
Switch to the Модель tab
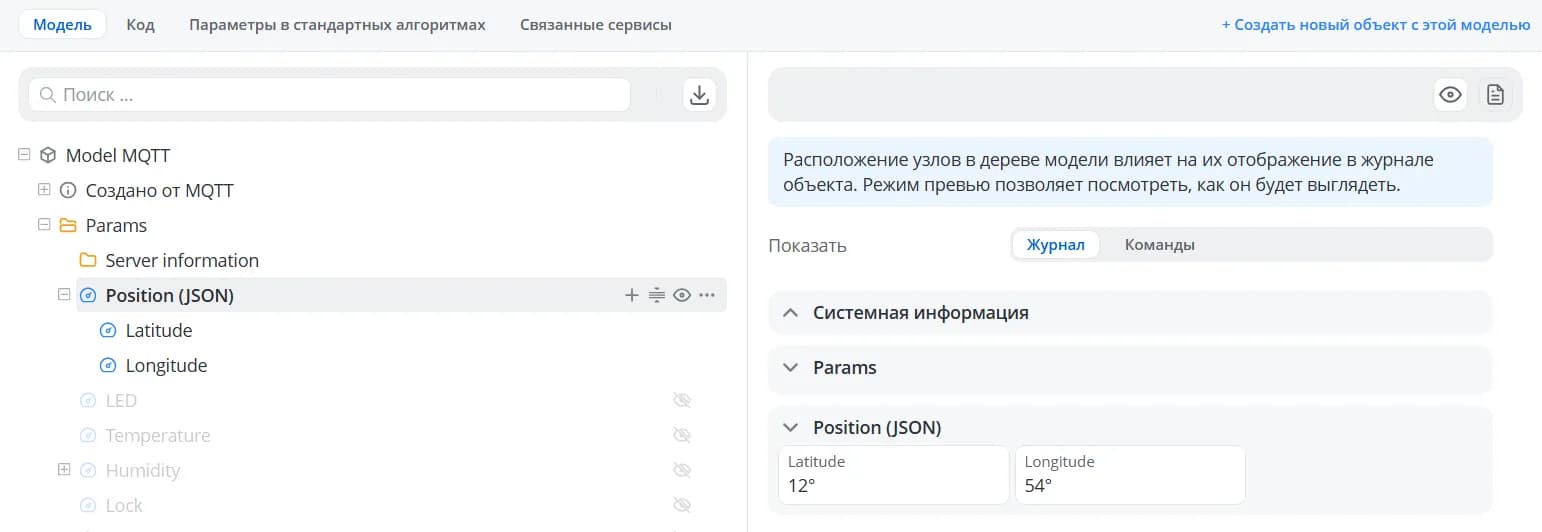tap(62, 25)
